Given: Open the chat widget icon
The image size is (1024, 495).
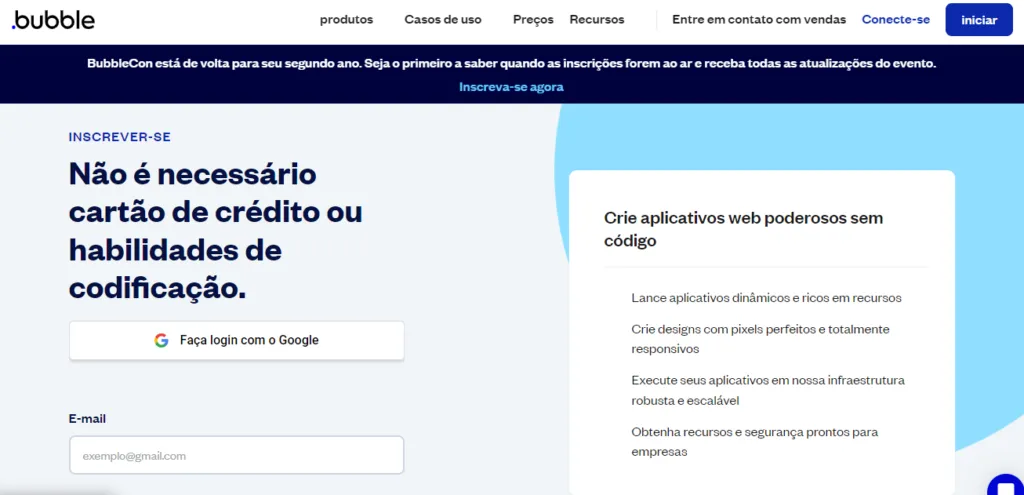Looking at the screenshot, I should click(1006, 487).
